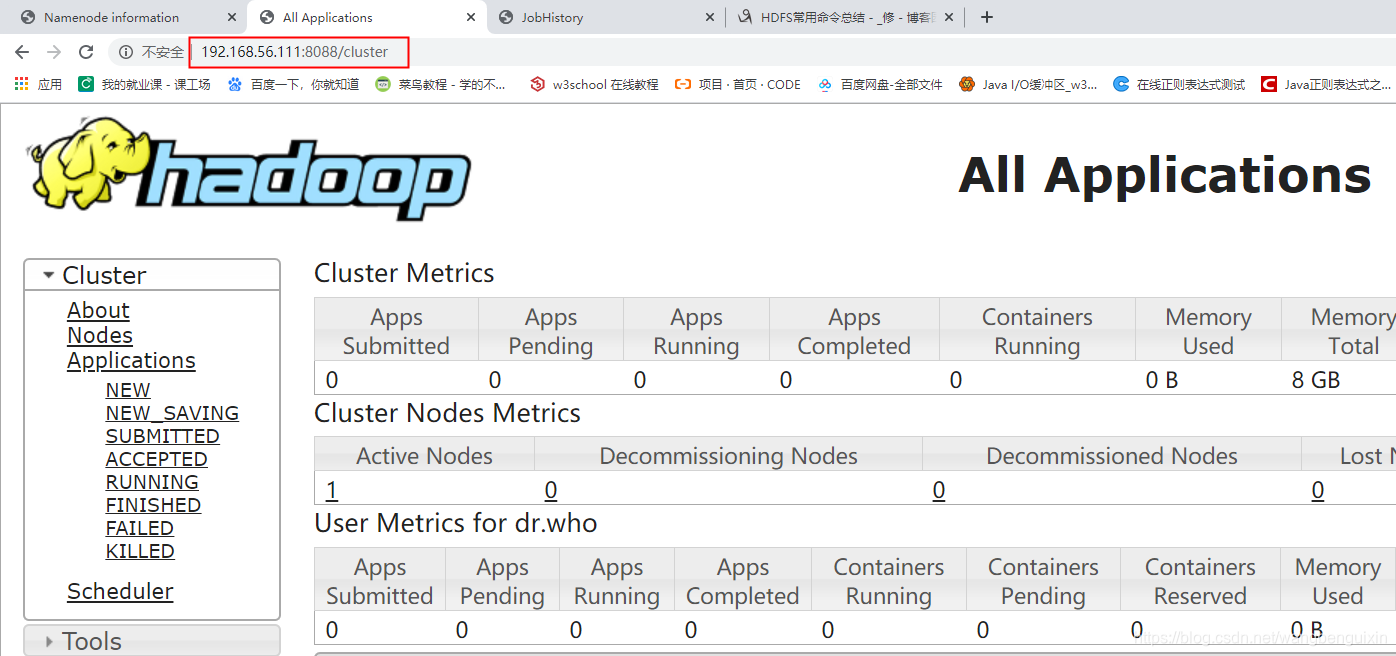Open the Java I/O缓冲区 bookmark
The height and width of the screenshot is (656, 1396).
[x=1028, y=85]
